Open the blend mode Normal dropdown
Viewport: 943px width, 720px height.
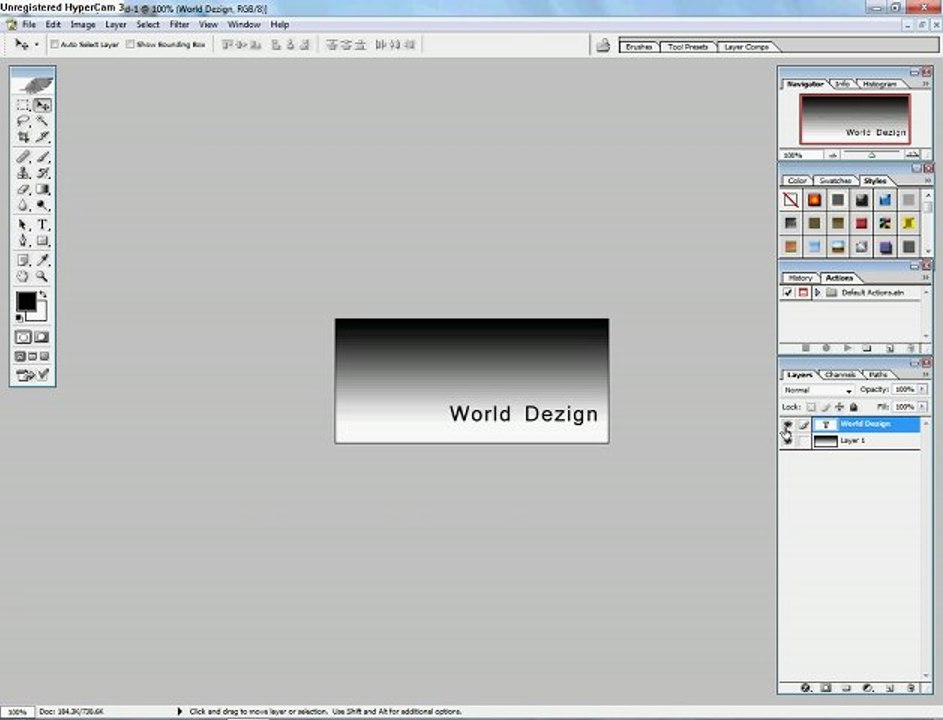click(x=818, y=390)
